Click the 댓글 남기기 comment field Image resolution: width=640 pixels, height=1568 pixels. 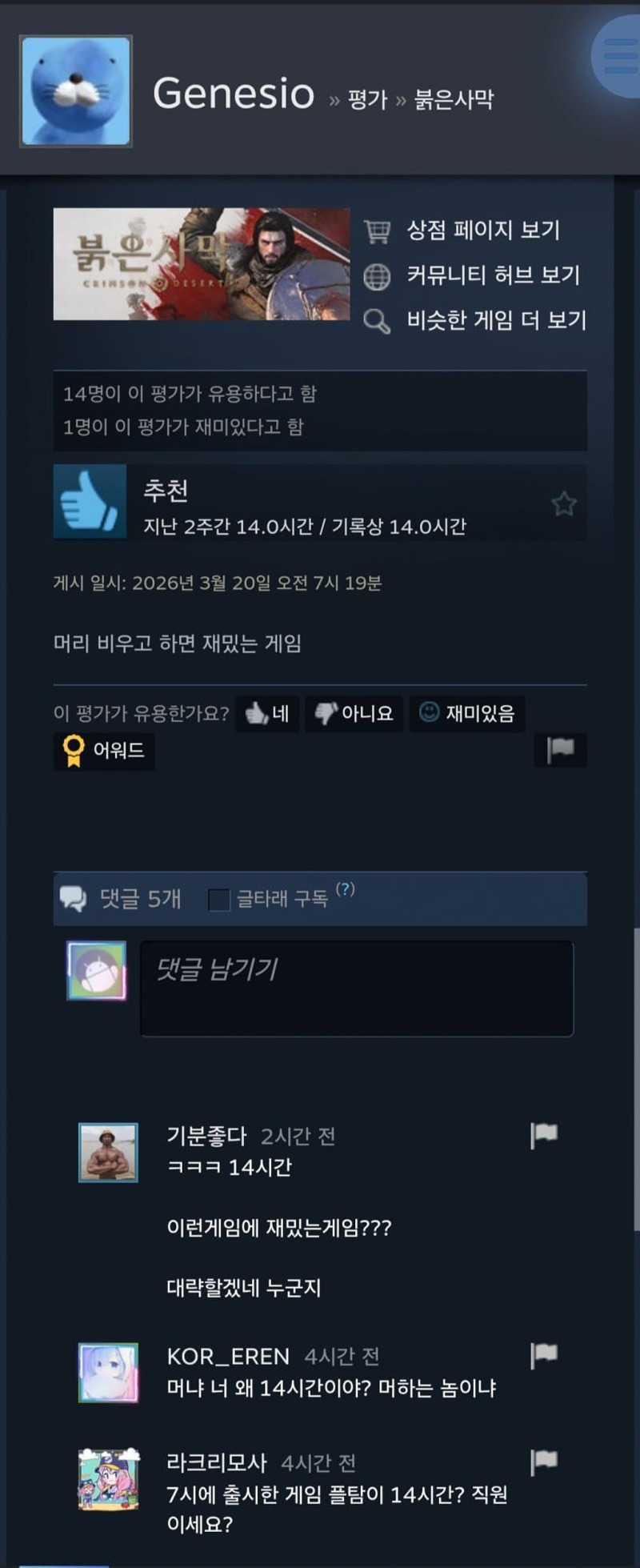(357, 989)
